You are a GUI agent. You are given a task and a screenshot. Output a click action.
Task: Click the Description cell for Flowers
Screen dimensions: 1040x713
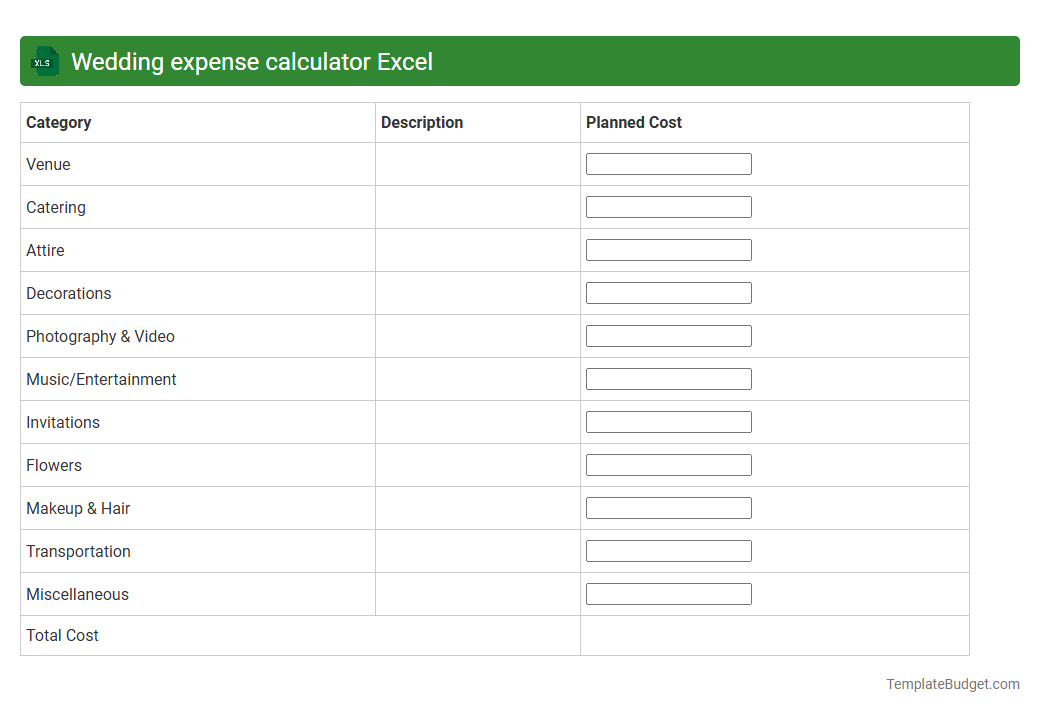477,464
